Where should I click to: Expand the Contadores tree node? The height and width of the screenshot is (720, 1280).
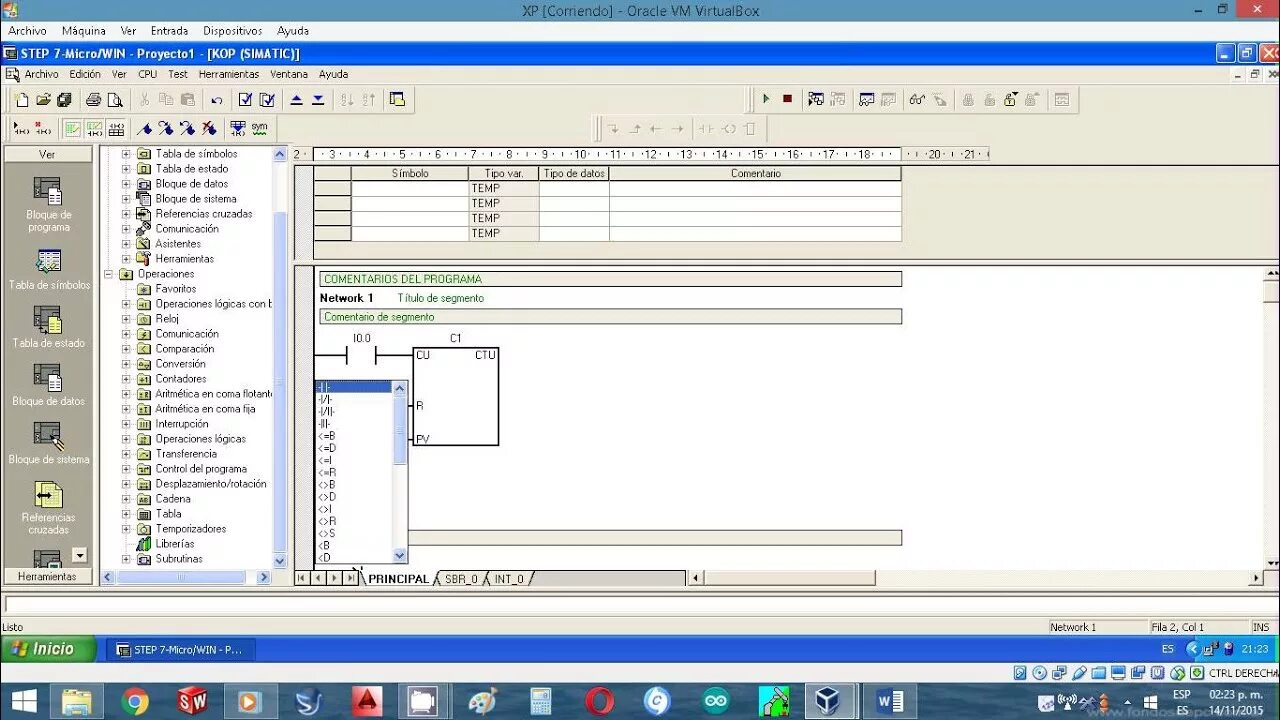[126, 379]
